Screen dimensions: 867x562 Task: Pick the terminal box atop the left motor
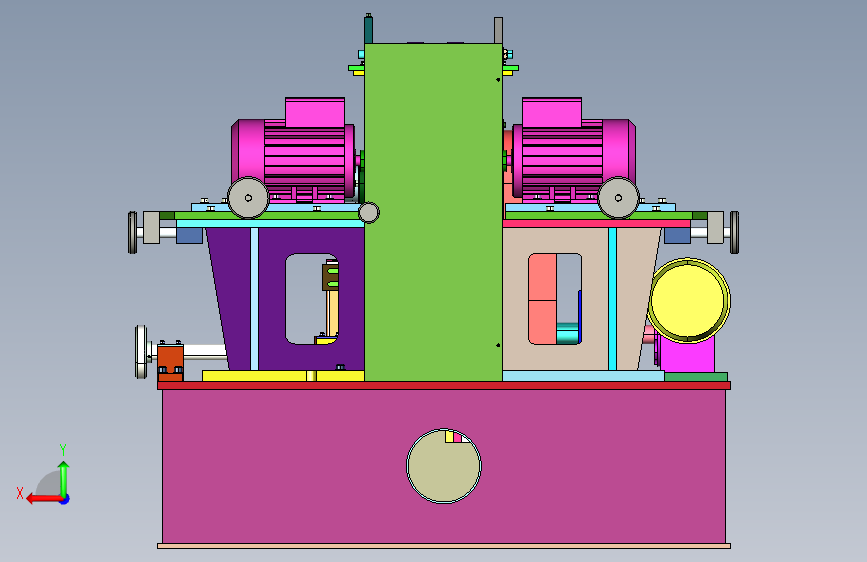click(315, 112)
